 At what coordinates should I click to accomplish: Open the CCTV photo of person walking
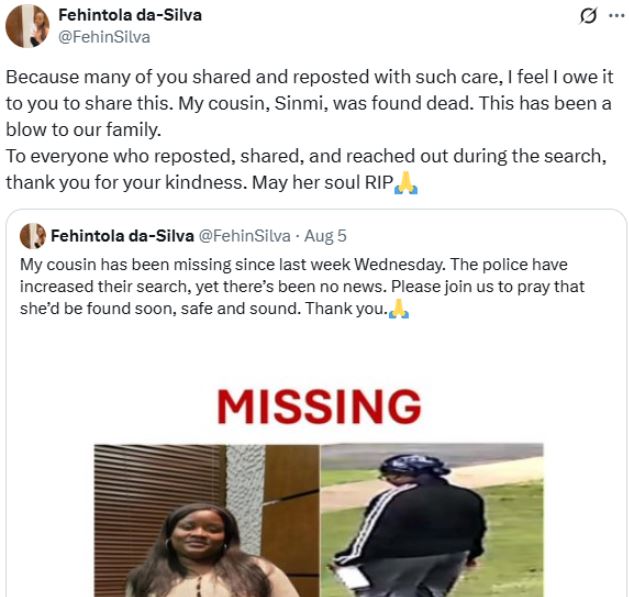pyautogui.click(x=432, y=520)
